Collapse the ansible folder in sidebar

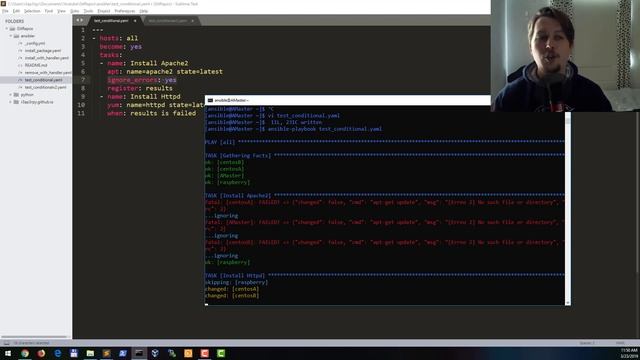pyautogui.click(x=11, y=36)
